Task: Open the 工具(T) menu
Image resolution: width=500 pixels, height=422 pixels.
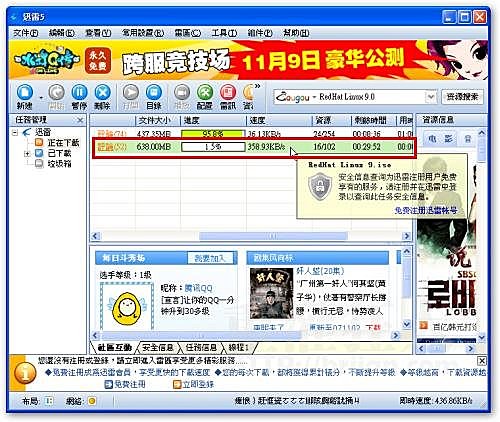Action: [224, 33]
